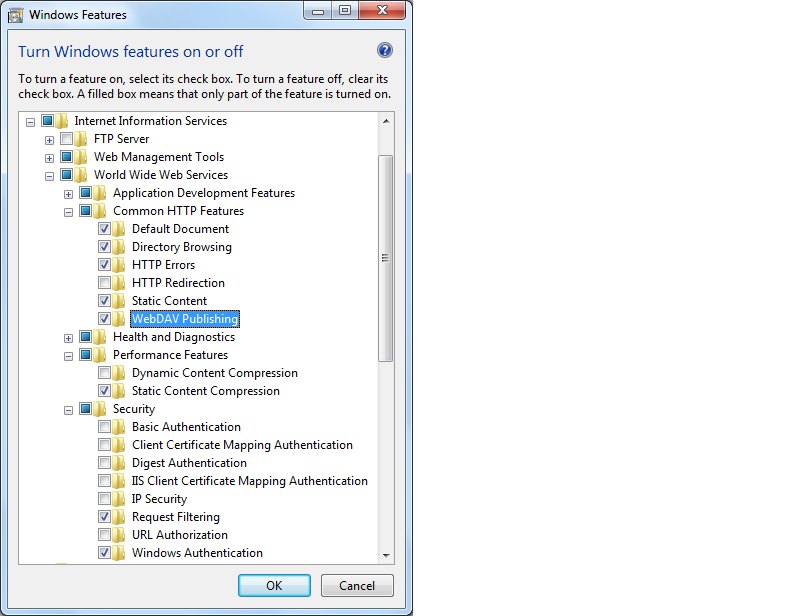Check the Digest Authentication checkbox
This screenshot has width=808, height=616.
tap(105, 462)
